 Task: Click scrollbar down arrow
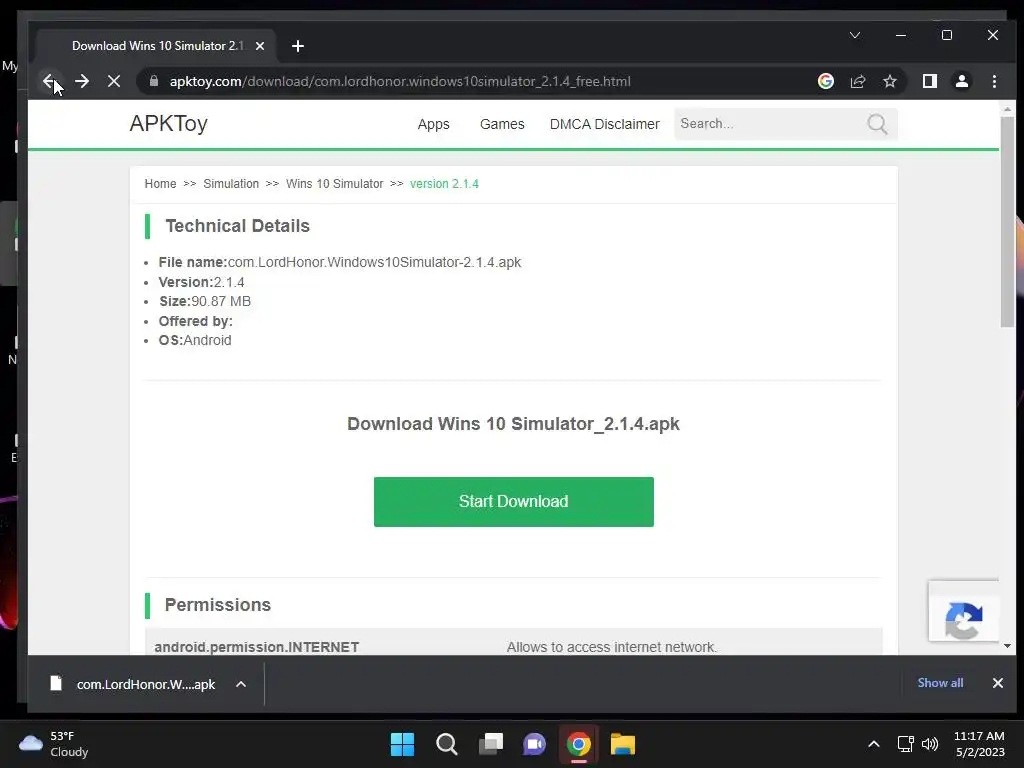coord(1007,646)
